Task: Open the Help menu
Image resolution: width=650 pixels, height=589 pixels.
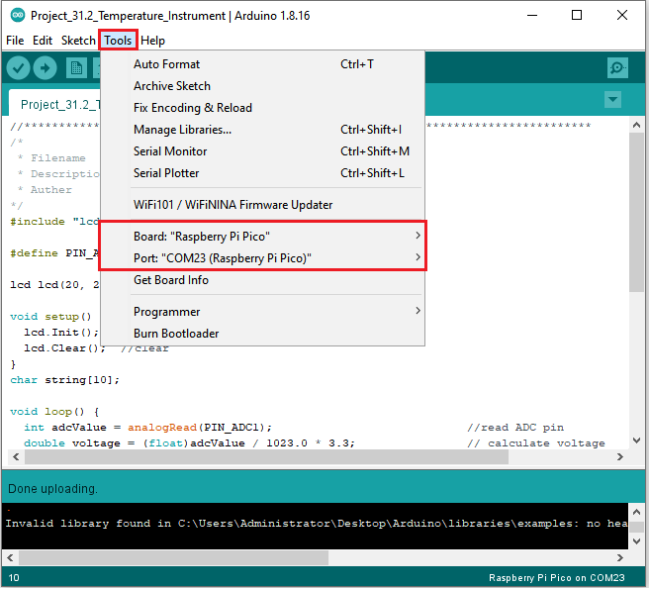Action: tap(153, 41)
